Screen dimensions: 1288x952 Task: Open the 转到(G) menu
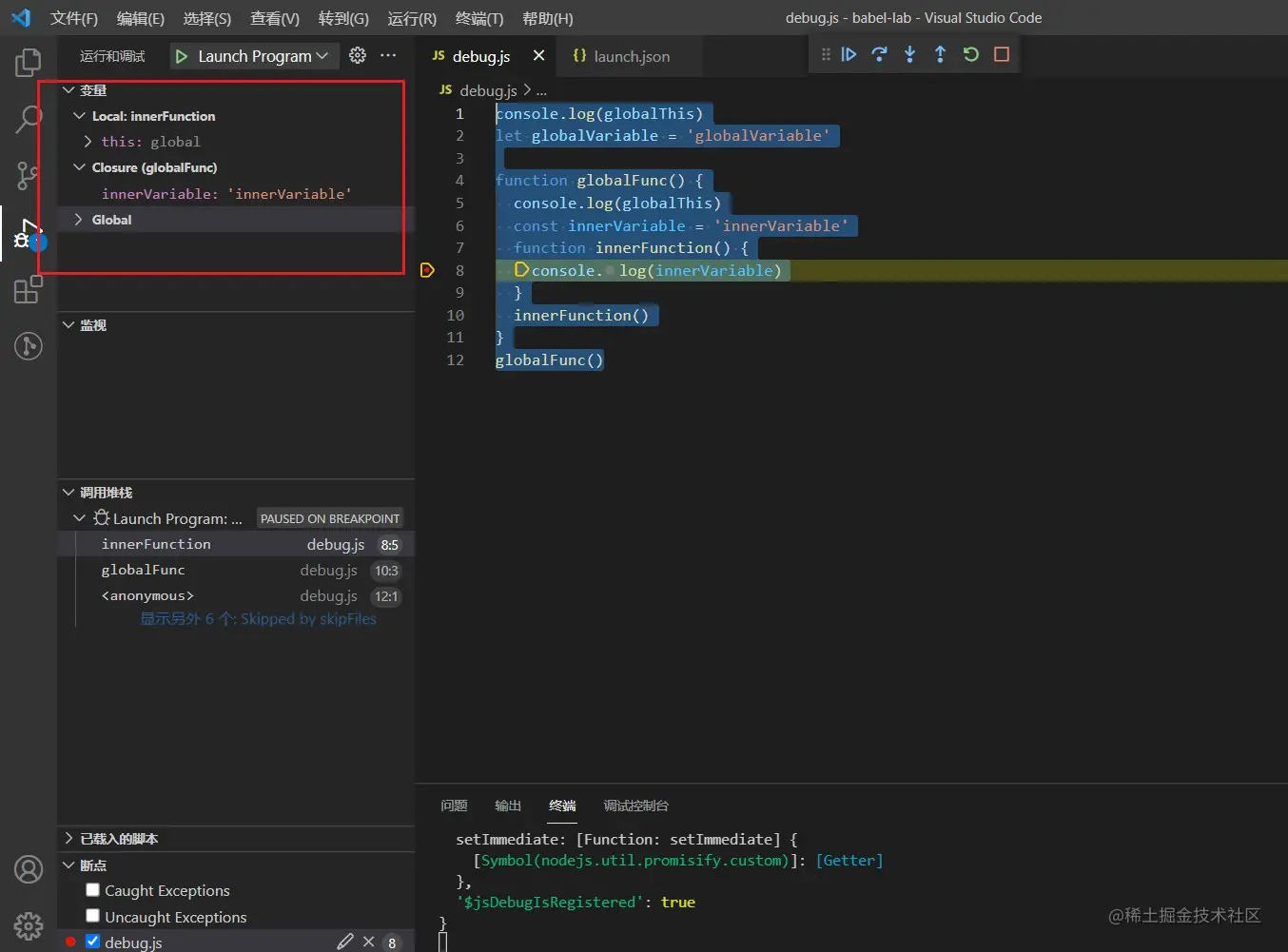point(343,18)
